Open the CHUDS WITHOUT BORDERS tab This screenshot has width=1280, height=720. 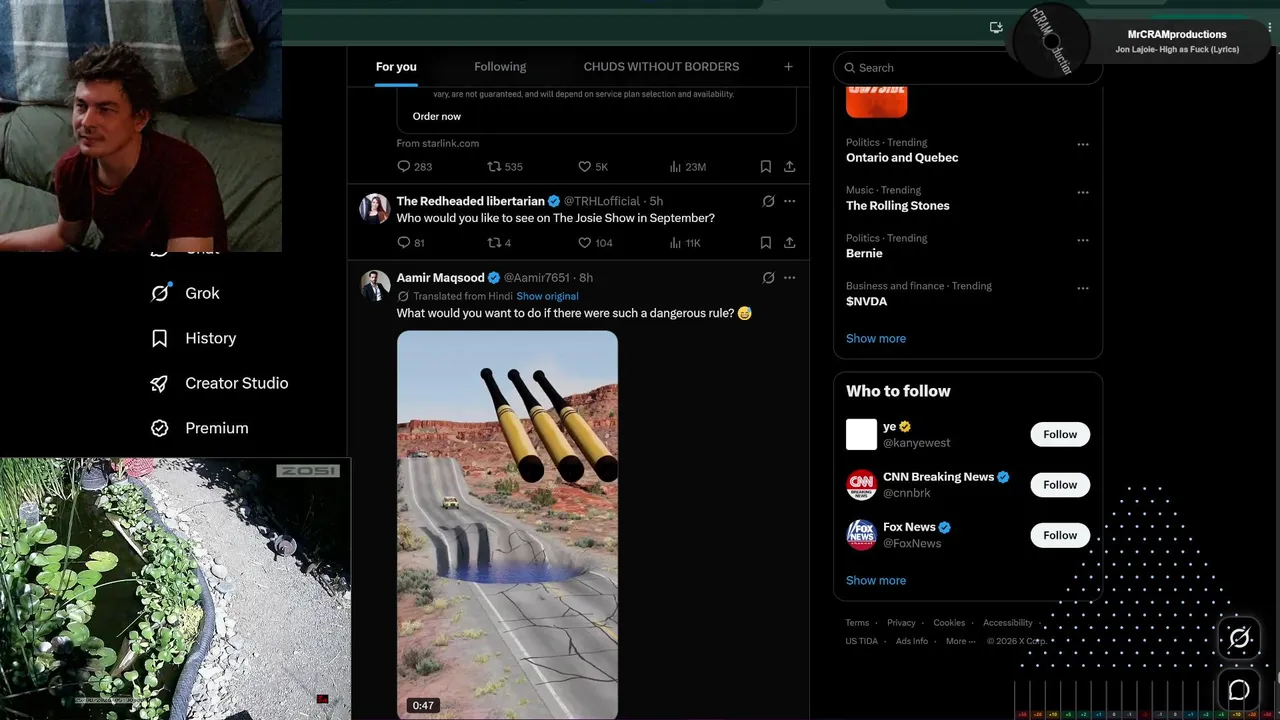point(661,67)
